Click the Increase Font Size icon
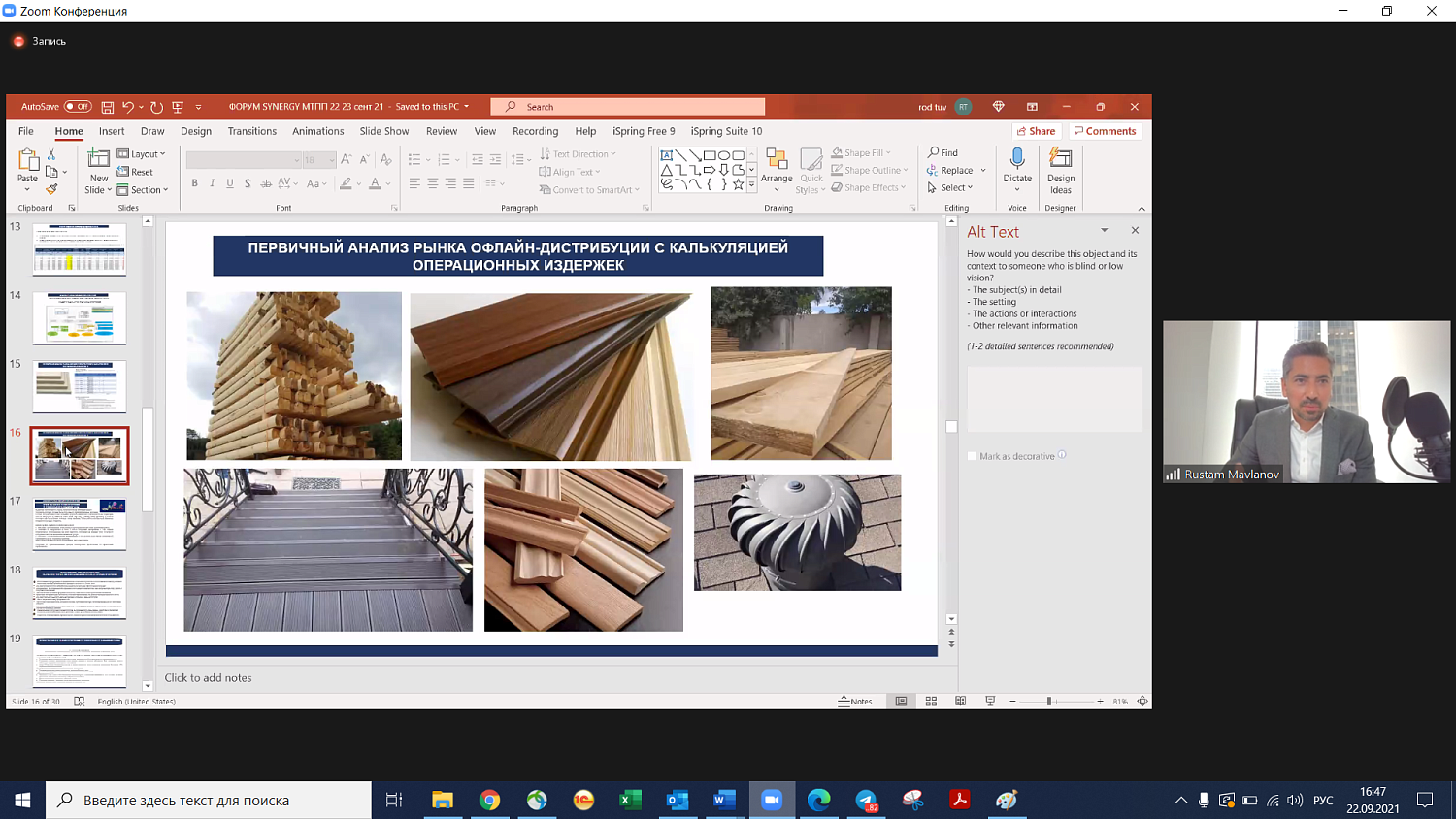The image size is (1456, 819). click(x=347, y=159)
